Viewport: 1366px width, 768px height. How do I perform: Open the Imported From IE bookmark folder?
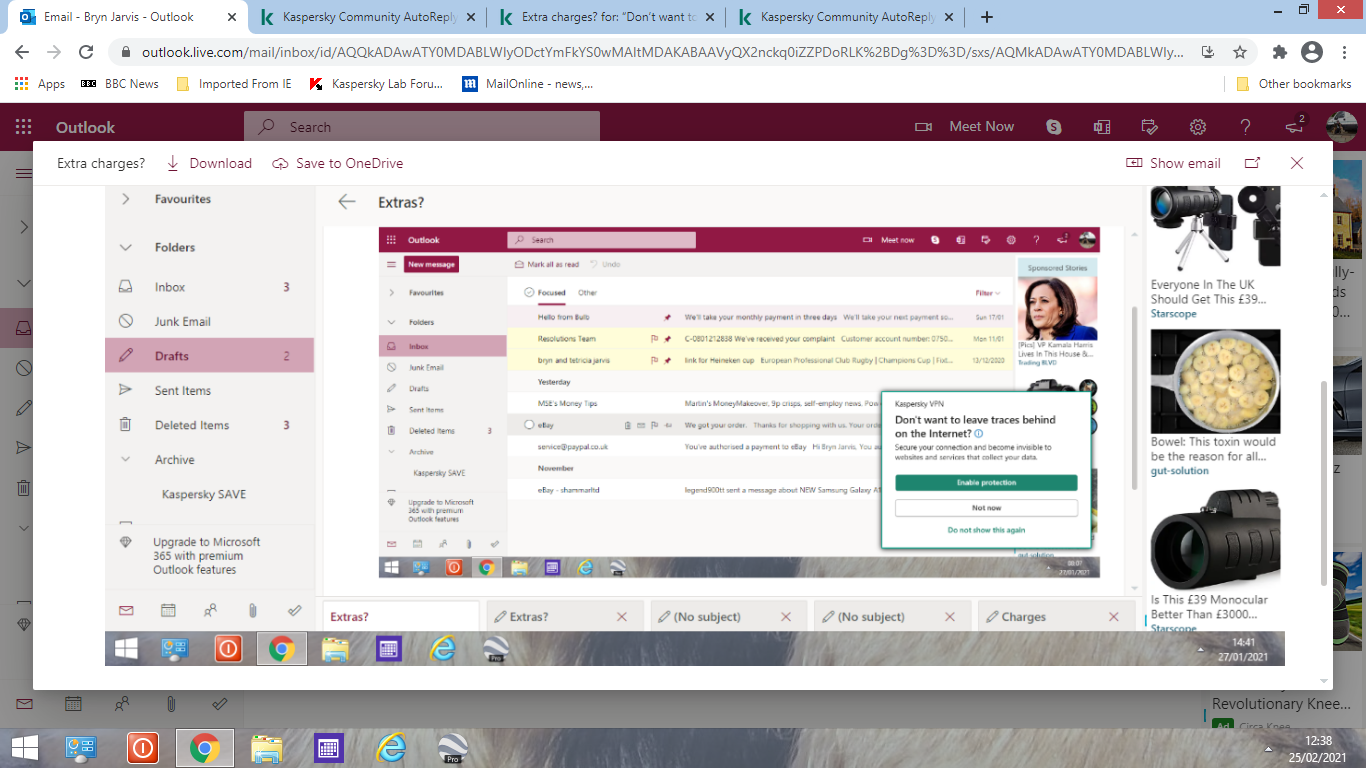coord(234,84)
